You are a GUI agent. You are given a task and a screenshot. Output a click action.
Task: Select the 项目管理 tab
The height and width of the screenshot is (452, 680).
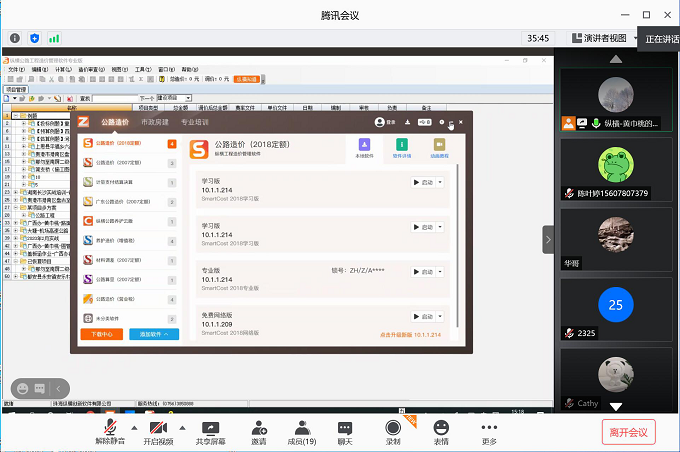(16, 89)
